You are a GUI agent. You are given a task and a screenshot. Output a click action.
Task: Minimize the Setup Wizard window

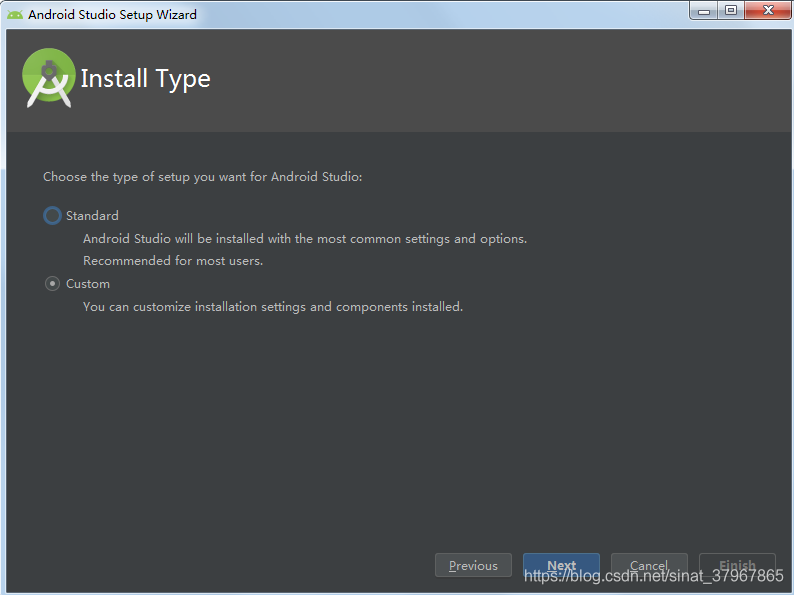tap(703, 11)
